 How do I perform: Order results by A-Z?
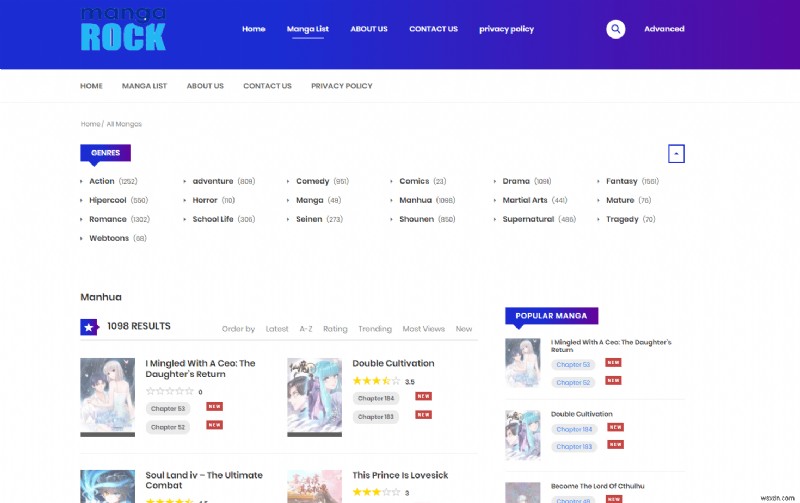tap(306, 329)
